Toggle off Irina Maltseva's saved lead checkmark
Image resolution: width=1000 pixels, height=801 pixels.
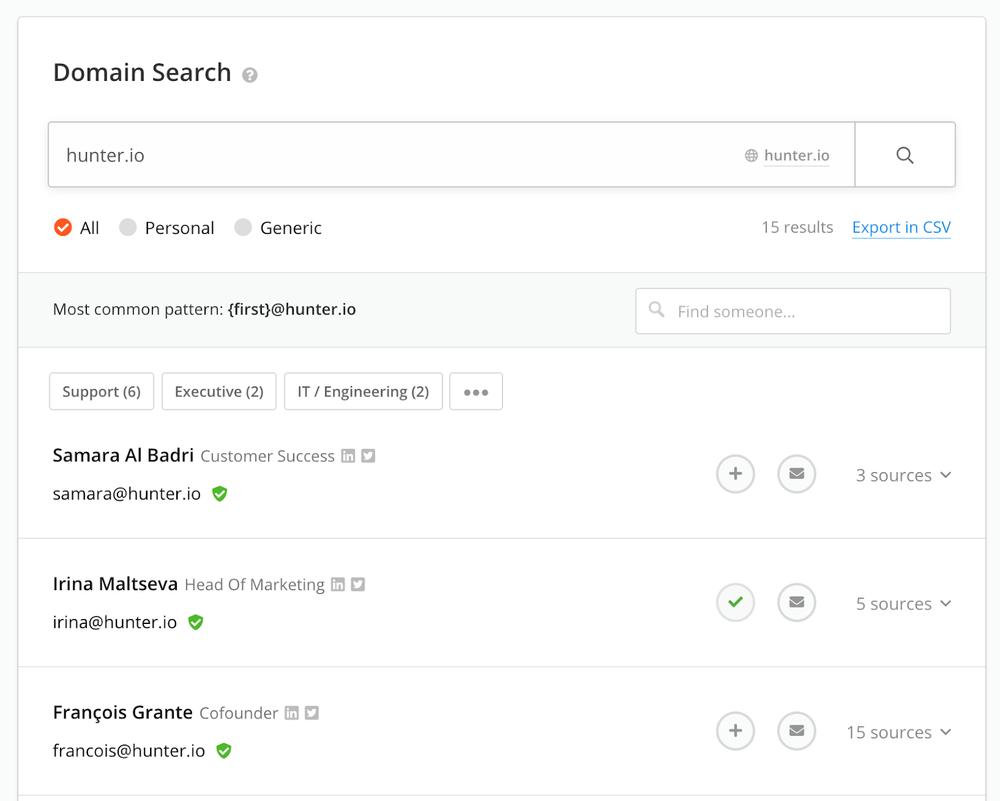(735, 602)
